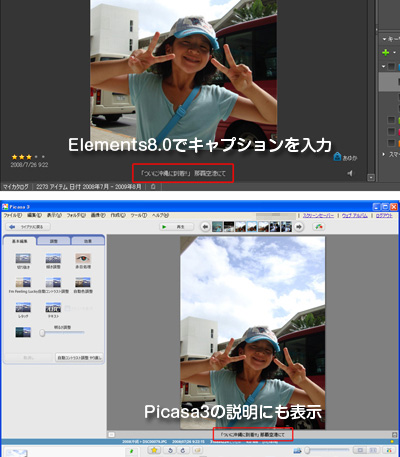Open 画像 menu in Picasa

pos(98,215)
